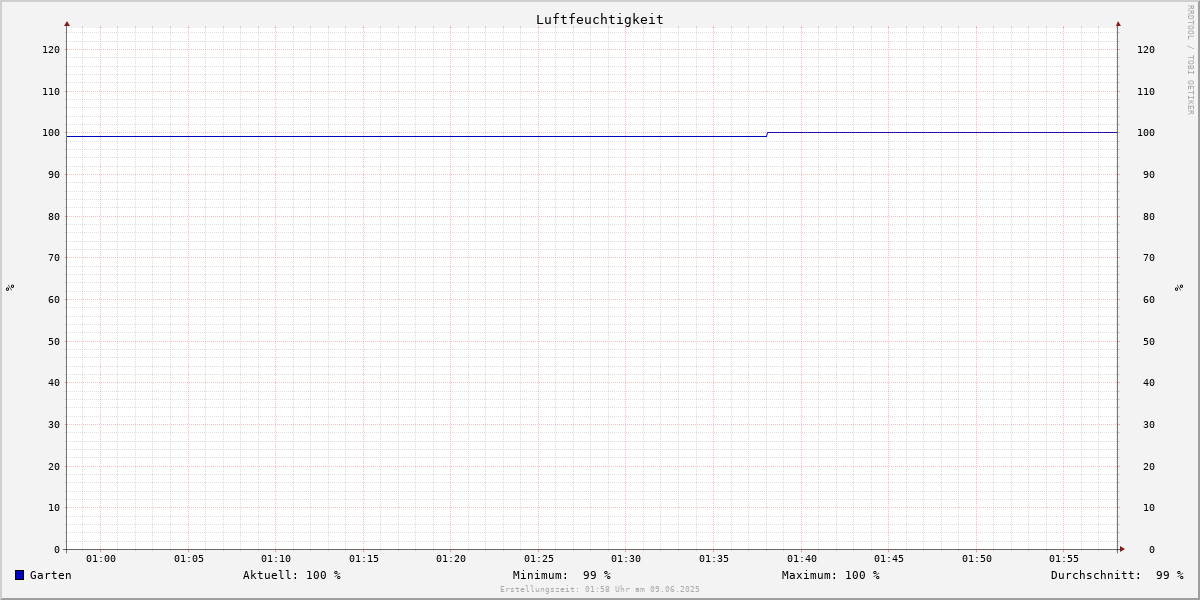
Task: Click the 100 label on the left y-axis
Action: 51,133
